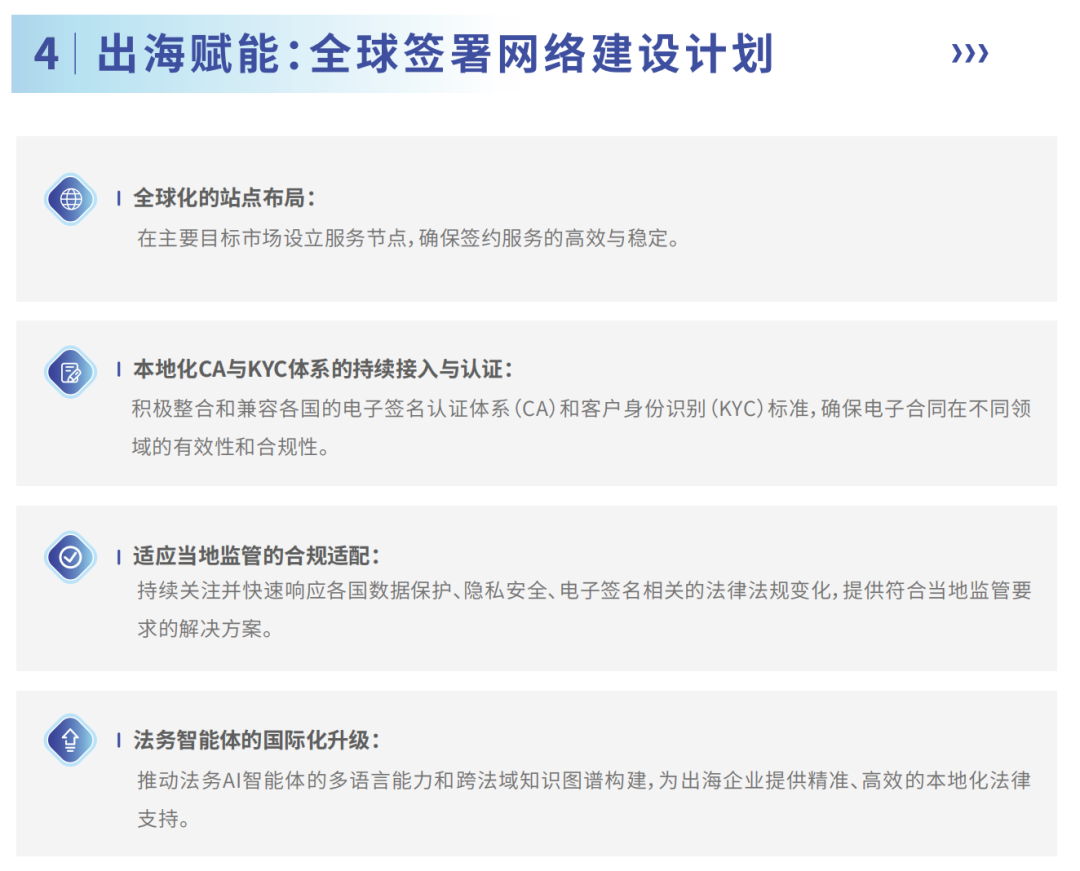The height and width of the screenshot is (871, 1080).
Task: Click the heading 全球化的站点布局
Action: point(224,198)
